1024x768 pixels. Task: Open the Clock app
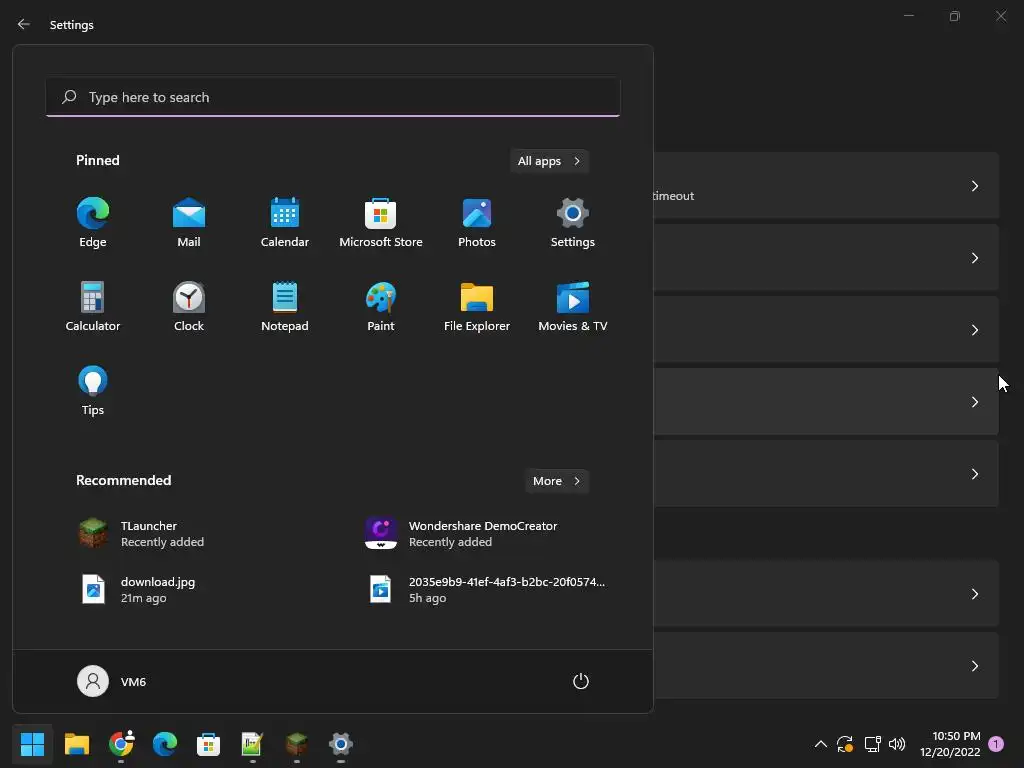[x=189, y=306]
